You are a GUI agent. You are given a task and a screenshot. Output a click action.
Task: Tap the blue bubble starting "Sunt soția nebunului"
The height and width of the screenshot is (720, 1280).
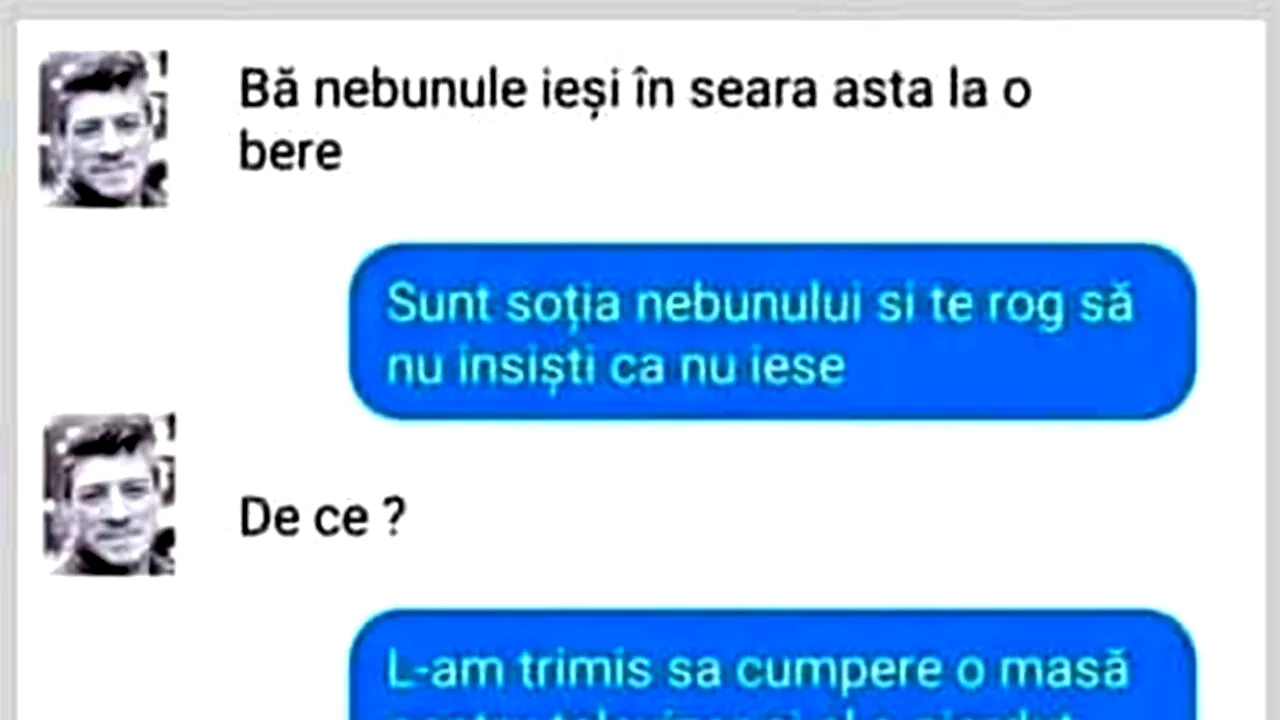[772, 331]
